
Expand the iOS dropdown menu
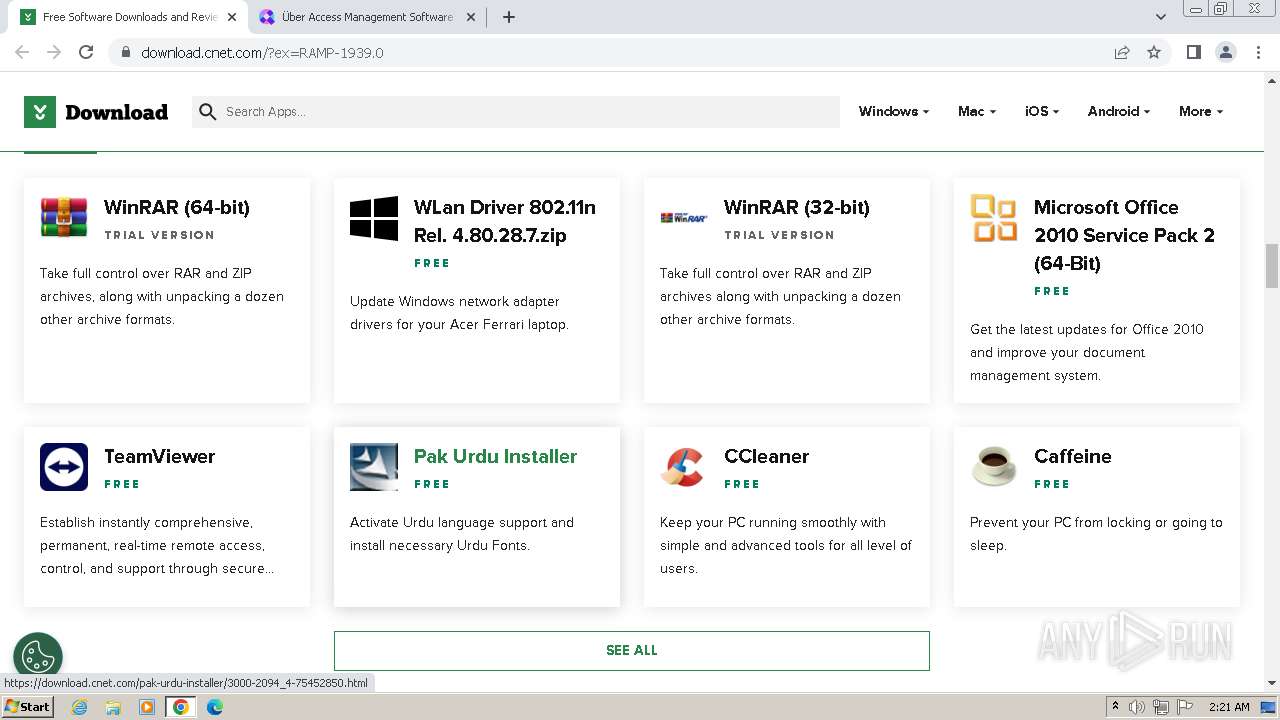coord(1042,112)
